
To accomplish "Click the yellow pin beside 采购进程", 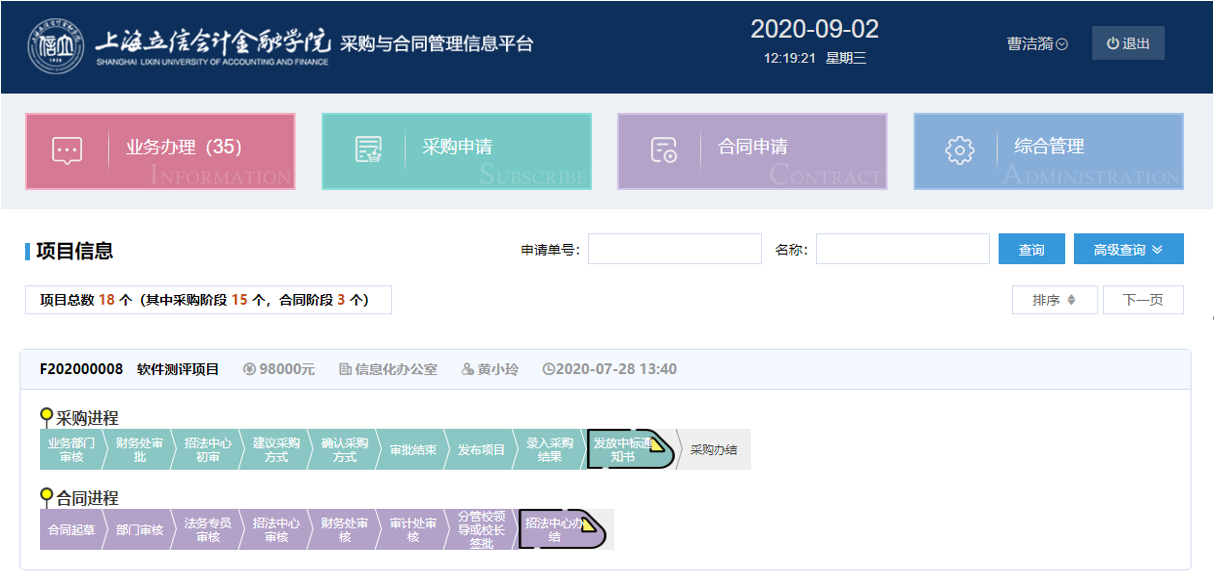I will (46, 416).
